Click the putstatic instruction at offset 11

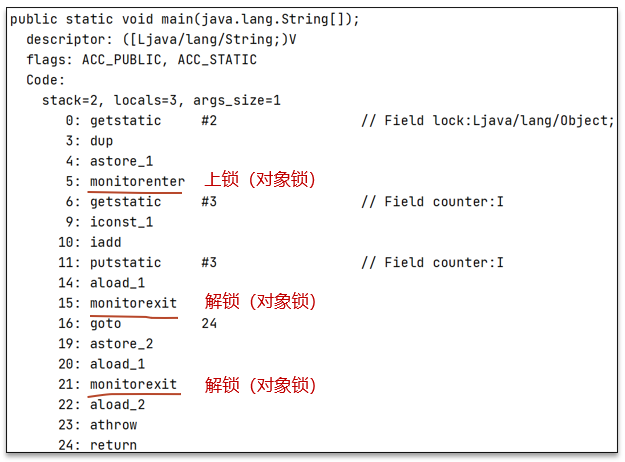pyautogui.click(x=125, y=262)
